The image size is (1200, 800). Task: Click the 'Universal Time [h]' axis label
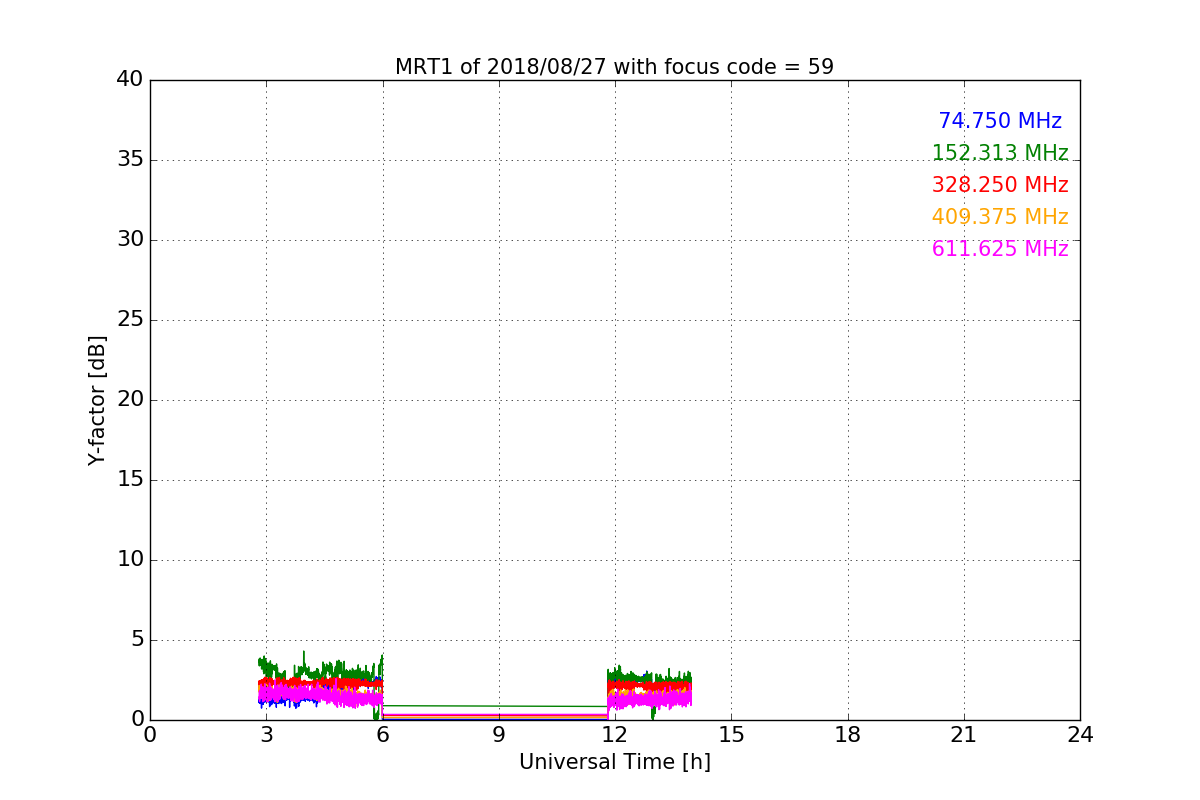coord(615,762)
